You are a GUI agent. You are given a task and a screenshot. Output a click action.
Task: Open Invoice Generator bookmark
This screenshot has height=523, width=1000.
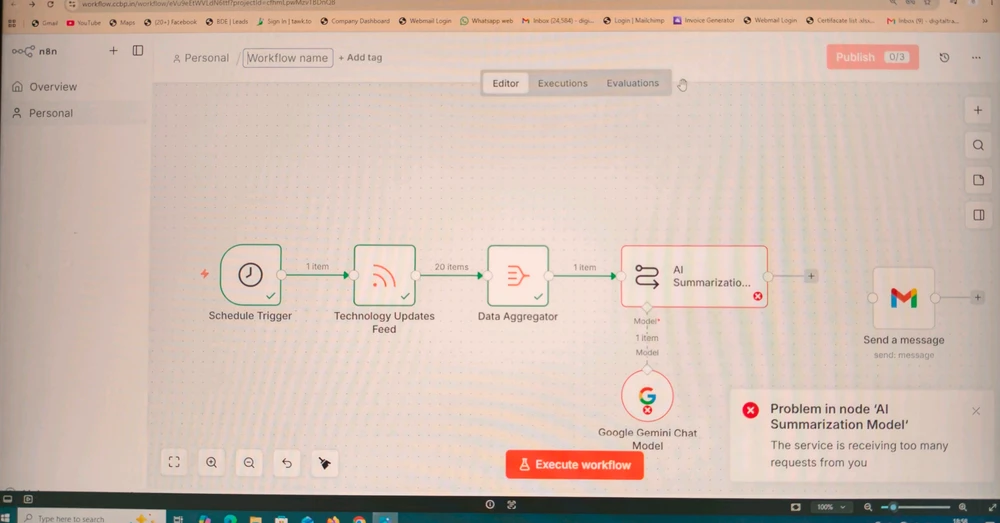pos(703,20)
